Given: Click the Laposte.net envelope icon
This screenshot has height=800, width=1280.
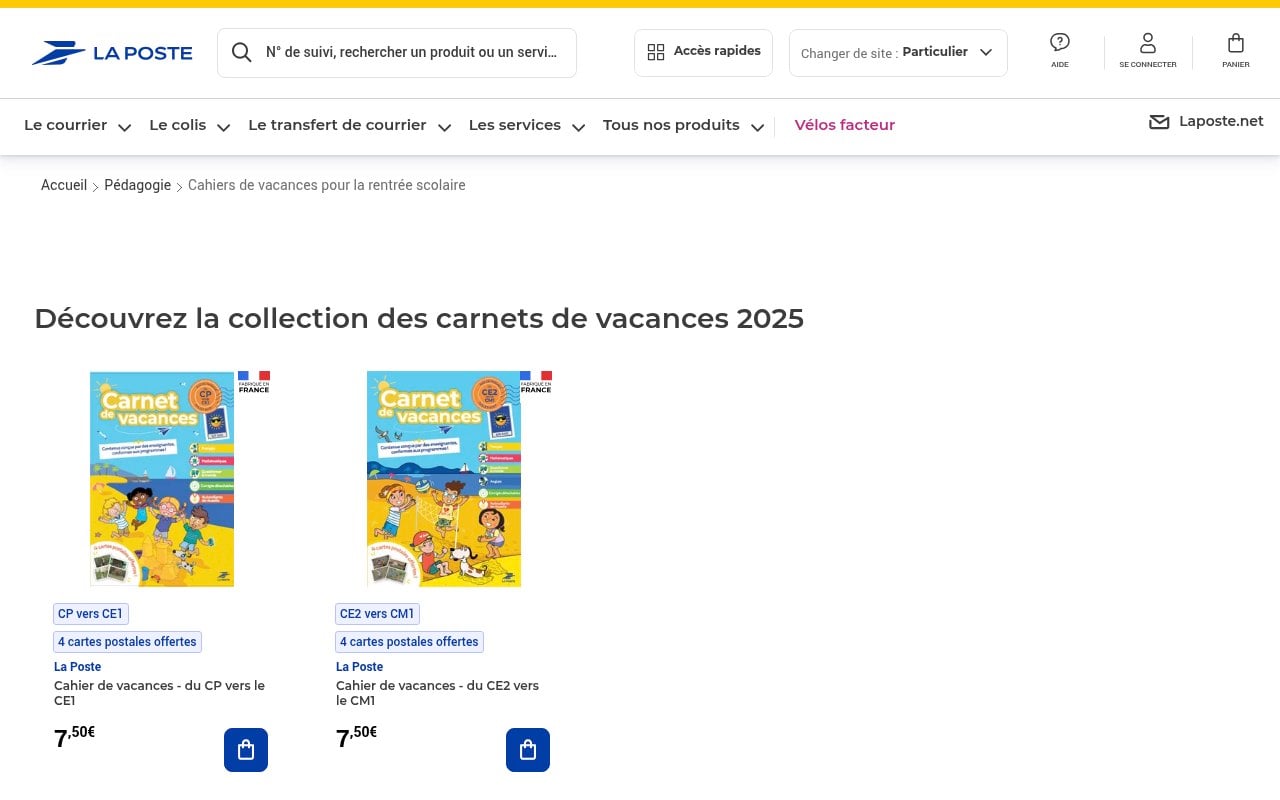Looking at the screenshot, I should pos(1159,123).
